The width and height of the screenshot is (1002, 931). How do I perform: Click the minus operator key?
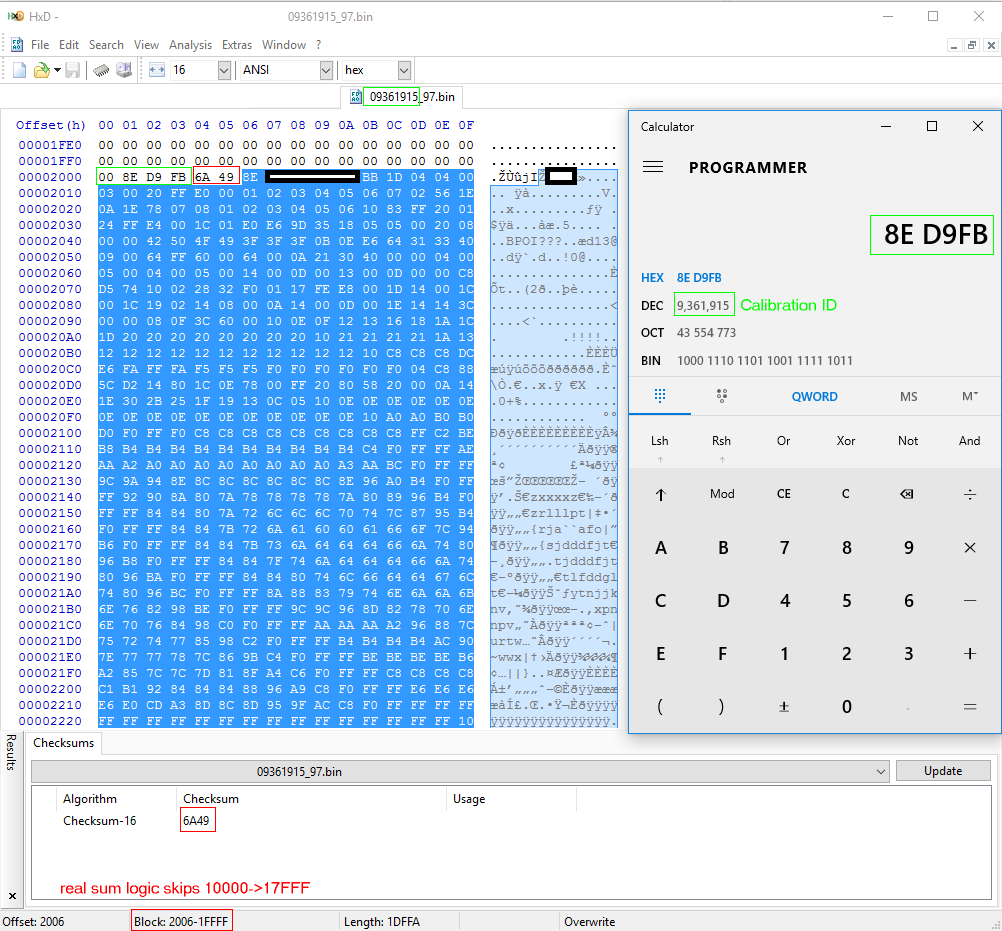point(969,601)
